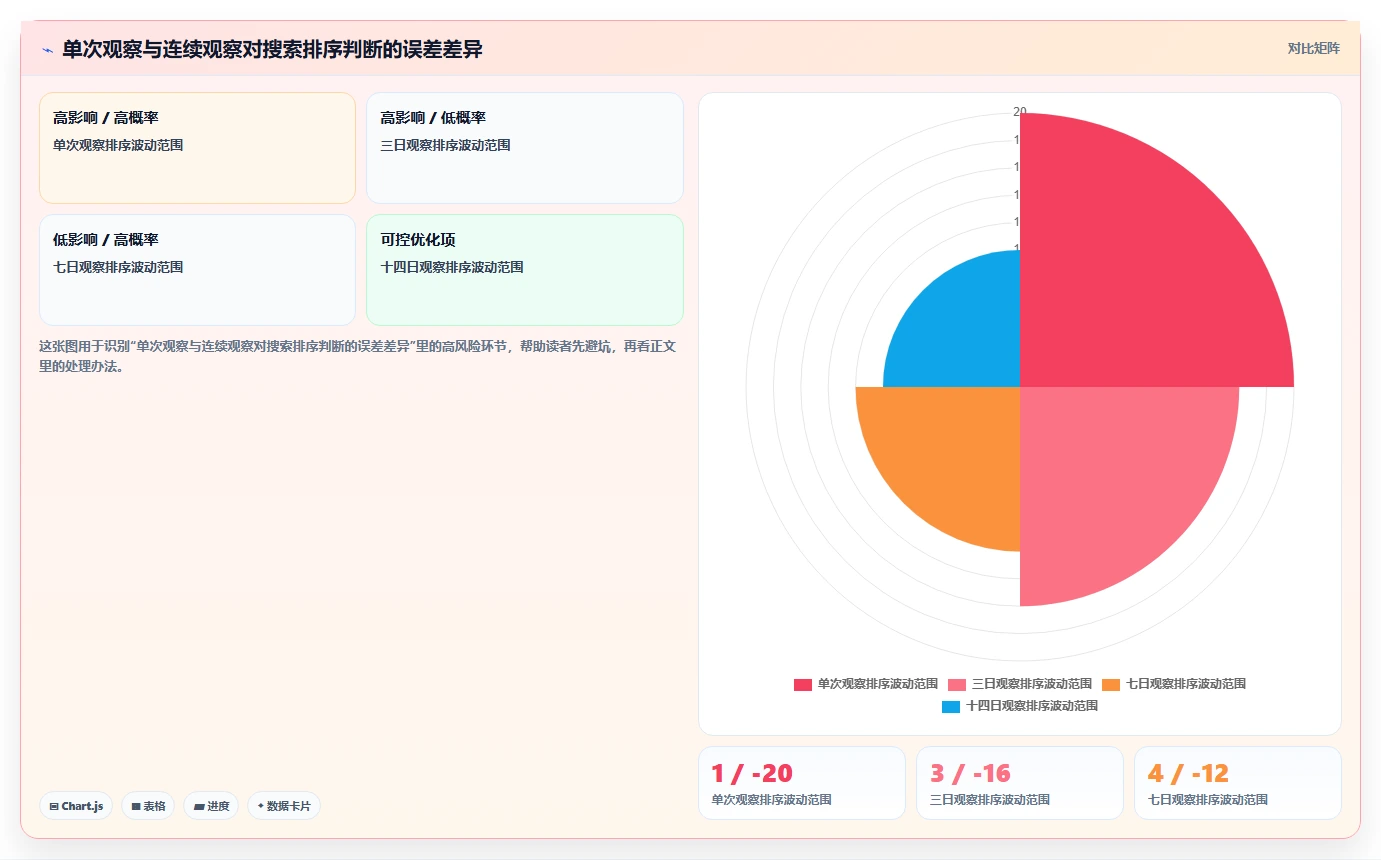Viewport: 1381px width, 860px height.
Task: Click the Chart.js chip at the bottom
Action: (x=76, y=806)
